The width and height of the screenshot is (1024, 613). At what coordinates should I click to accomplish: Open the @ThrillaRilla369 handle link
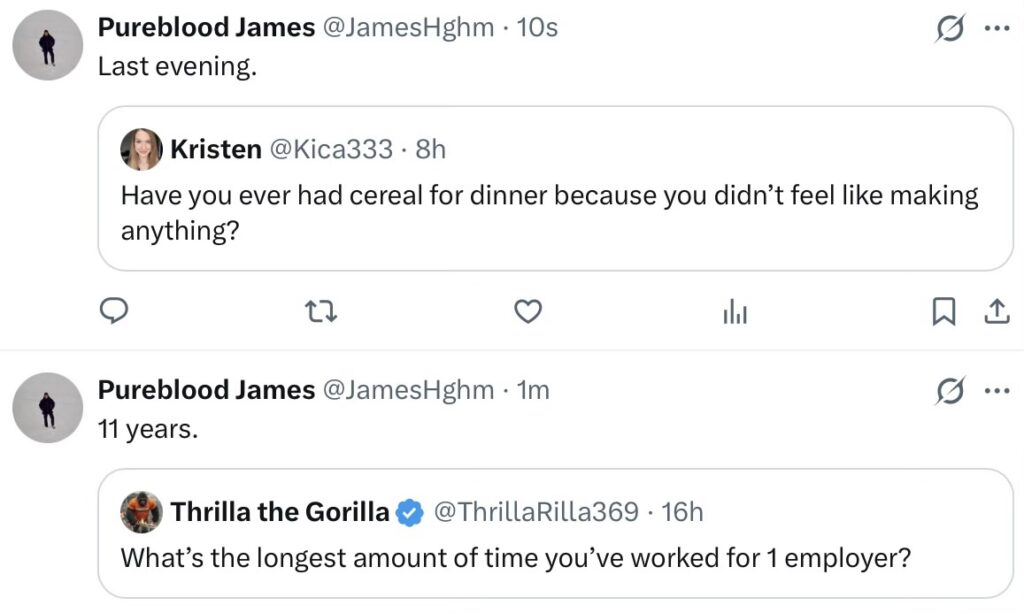pos(534,512)
